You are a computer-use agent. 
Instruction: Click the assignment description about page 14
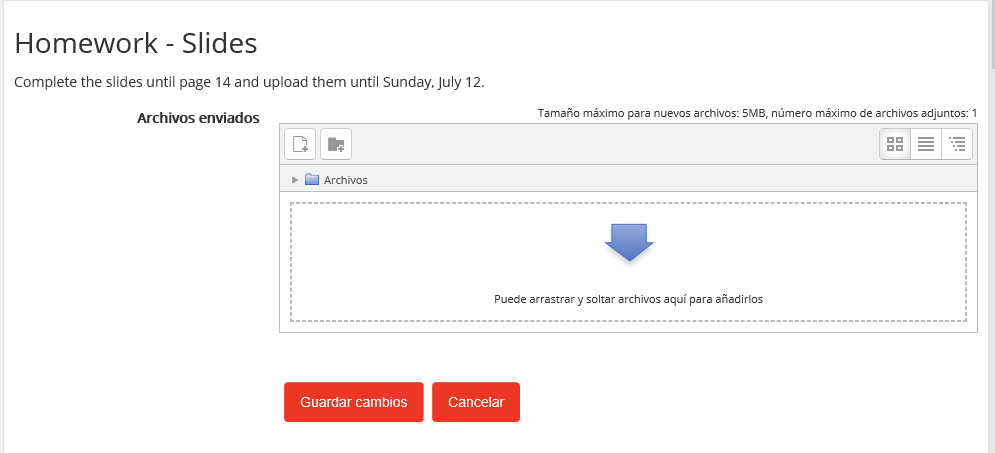click(x=249, y=82)
